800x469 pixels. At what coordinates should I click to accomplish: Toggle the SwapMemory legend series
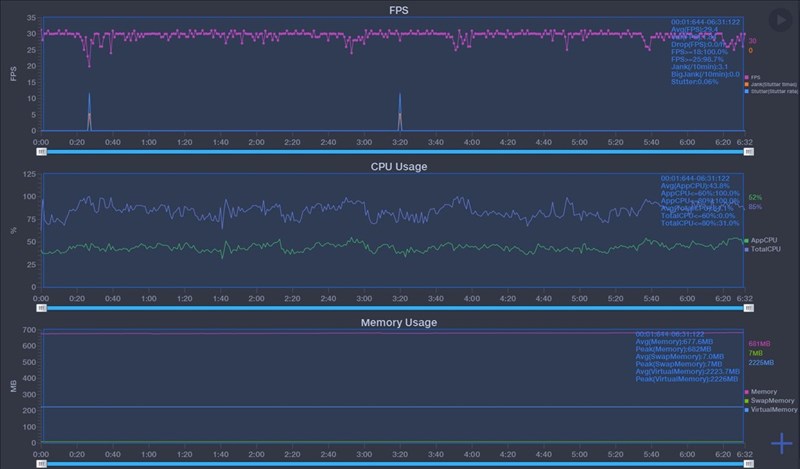point(769,401)
